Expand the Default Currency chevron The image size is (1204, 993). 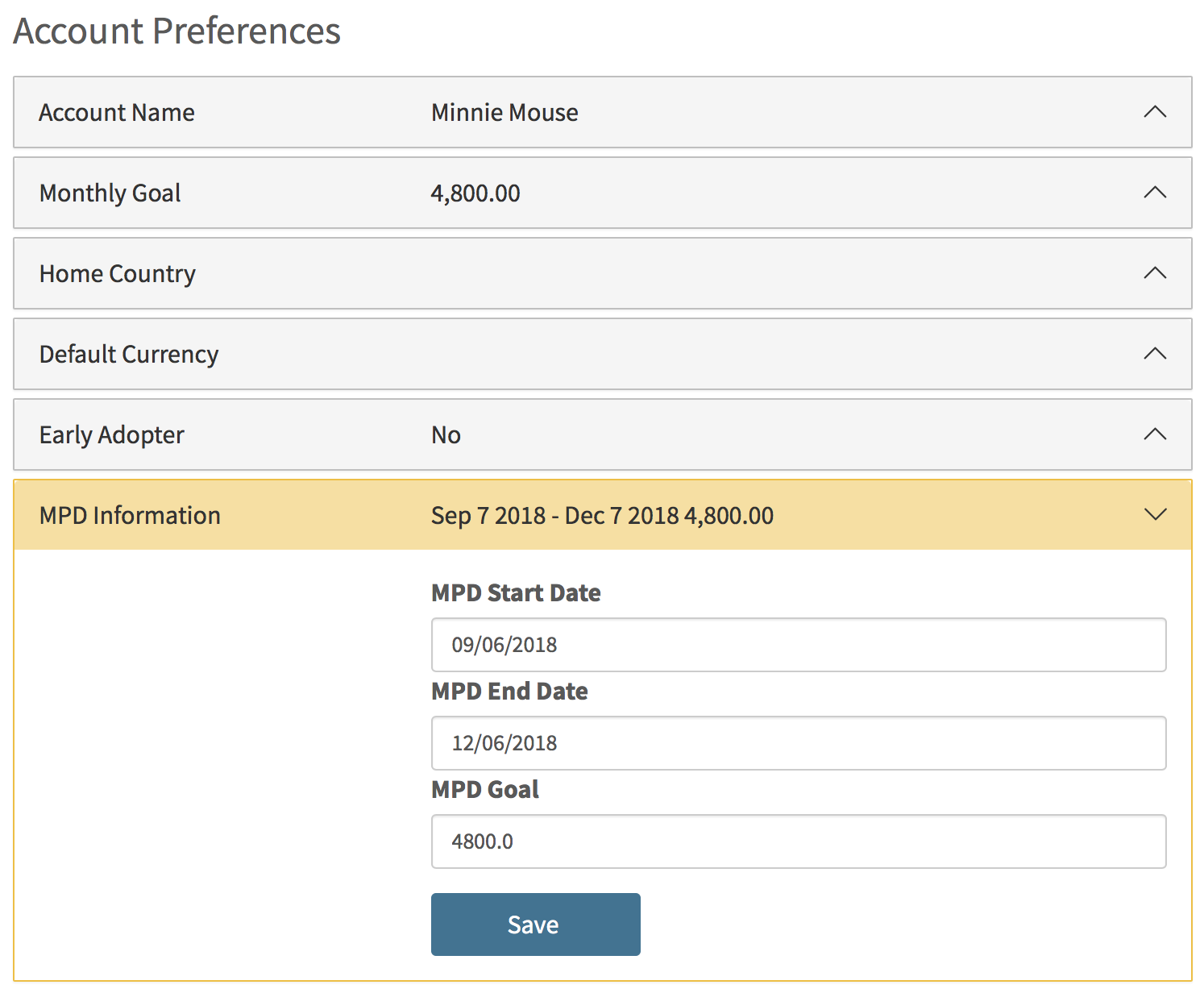point(1155,354)
